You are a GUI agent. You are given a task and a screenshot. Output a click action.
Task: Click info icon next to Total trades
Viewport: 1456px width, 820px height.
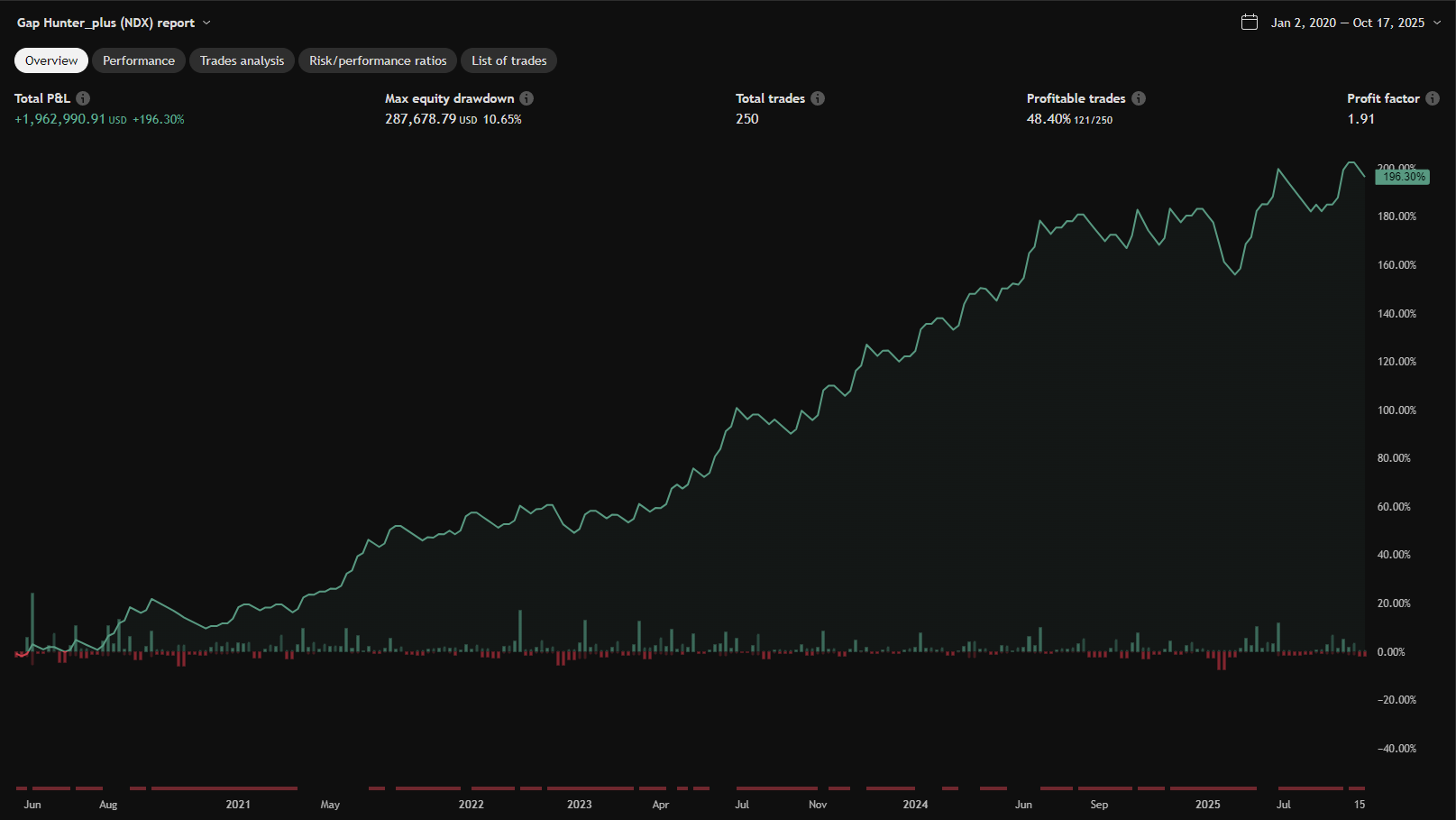point(818,98)
